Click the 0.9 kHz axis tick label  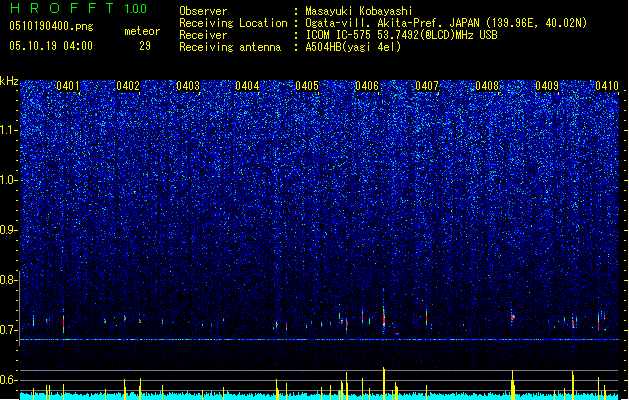(x=9, y=230)
